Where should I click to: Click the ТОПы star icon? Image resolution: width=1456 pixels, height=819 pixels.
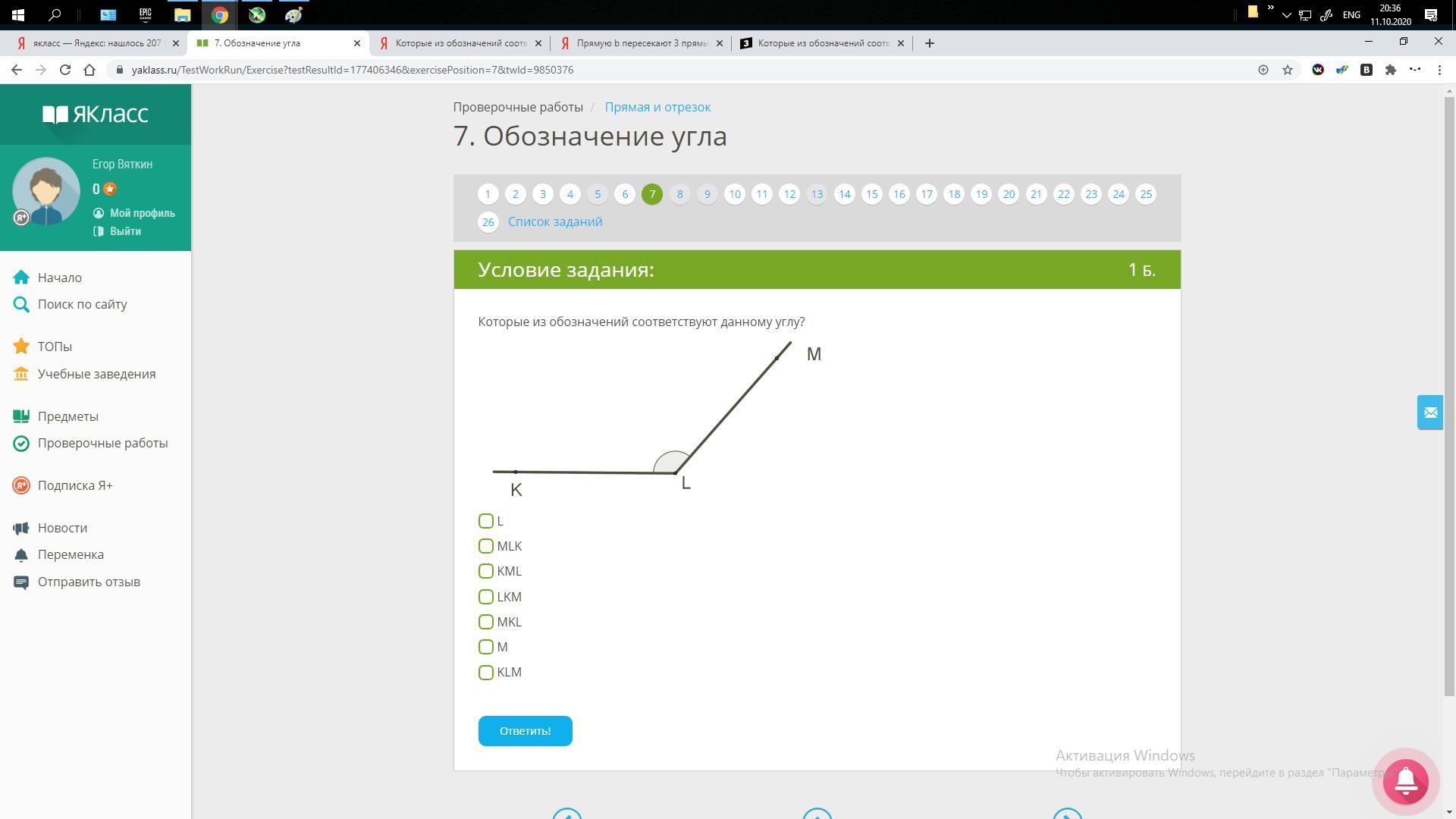pyautogui.click(x=21, y=347)
